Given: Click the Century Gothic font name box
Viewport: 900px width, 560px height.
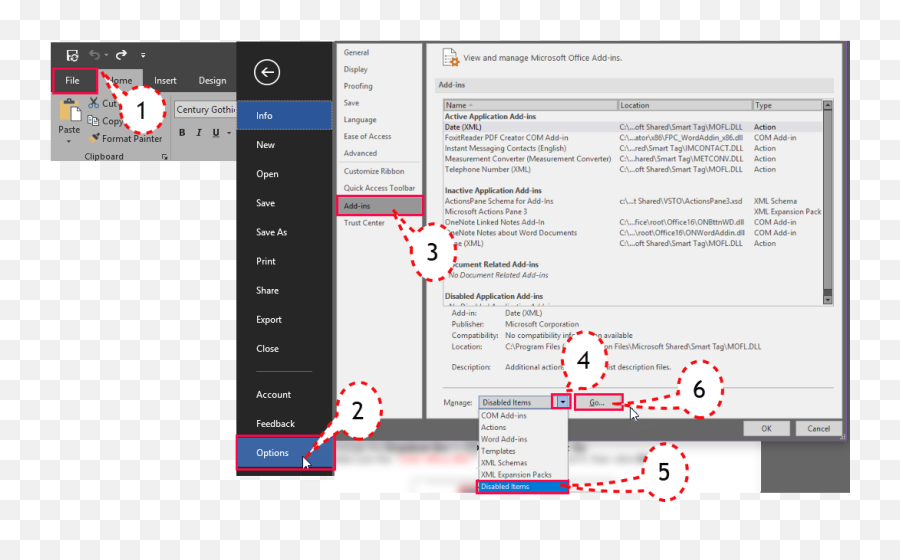Looking at the screenshot, I should click(x=205, y=109).
